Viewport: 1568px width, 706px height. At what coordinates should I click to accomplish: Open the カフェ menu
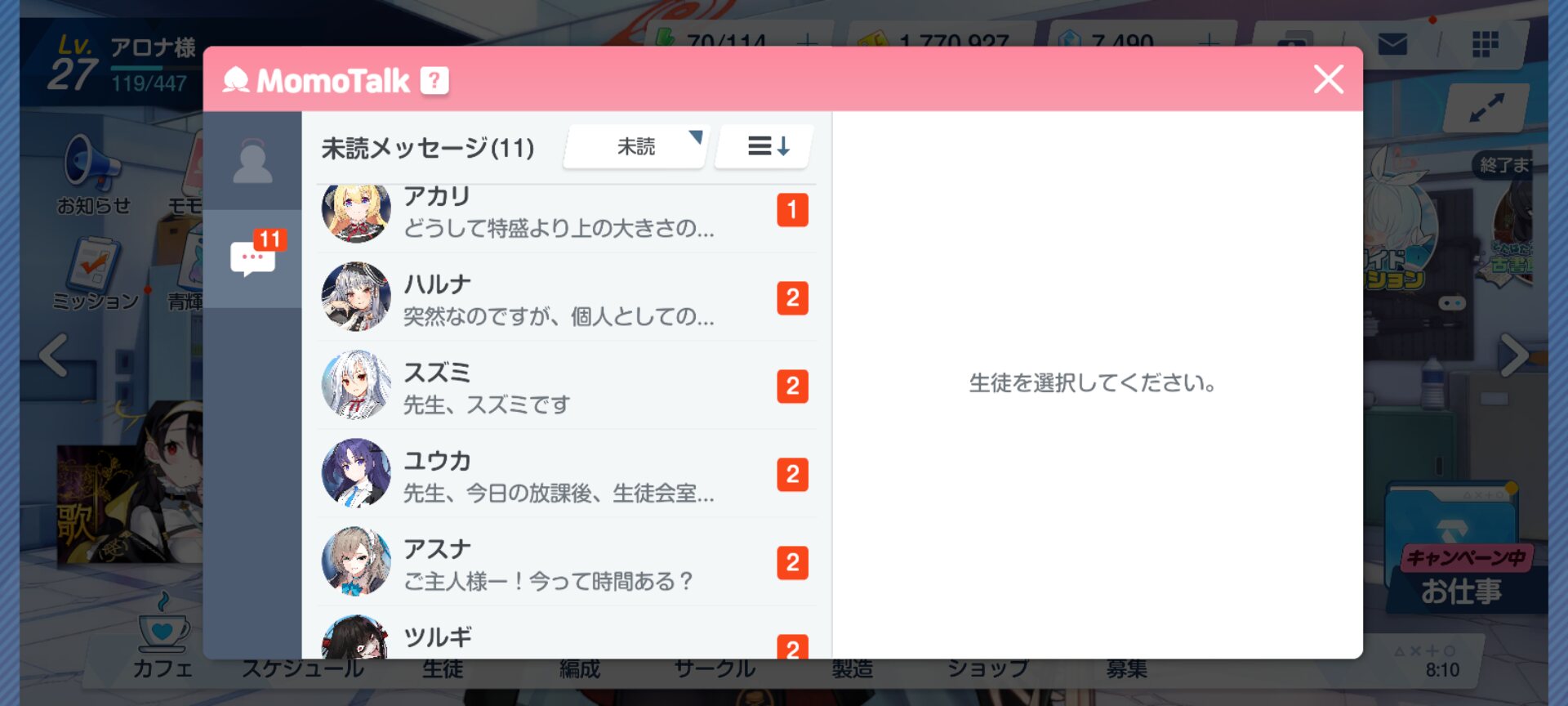click(x=163, y=637)
